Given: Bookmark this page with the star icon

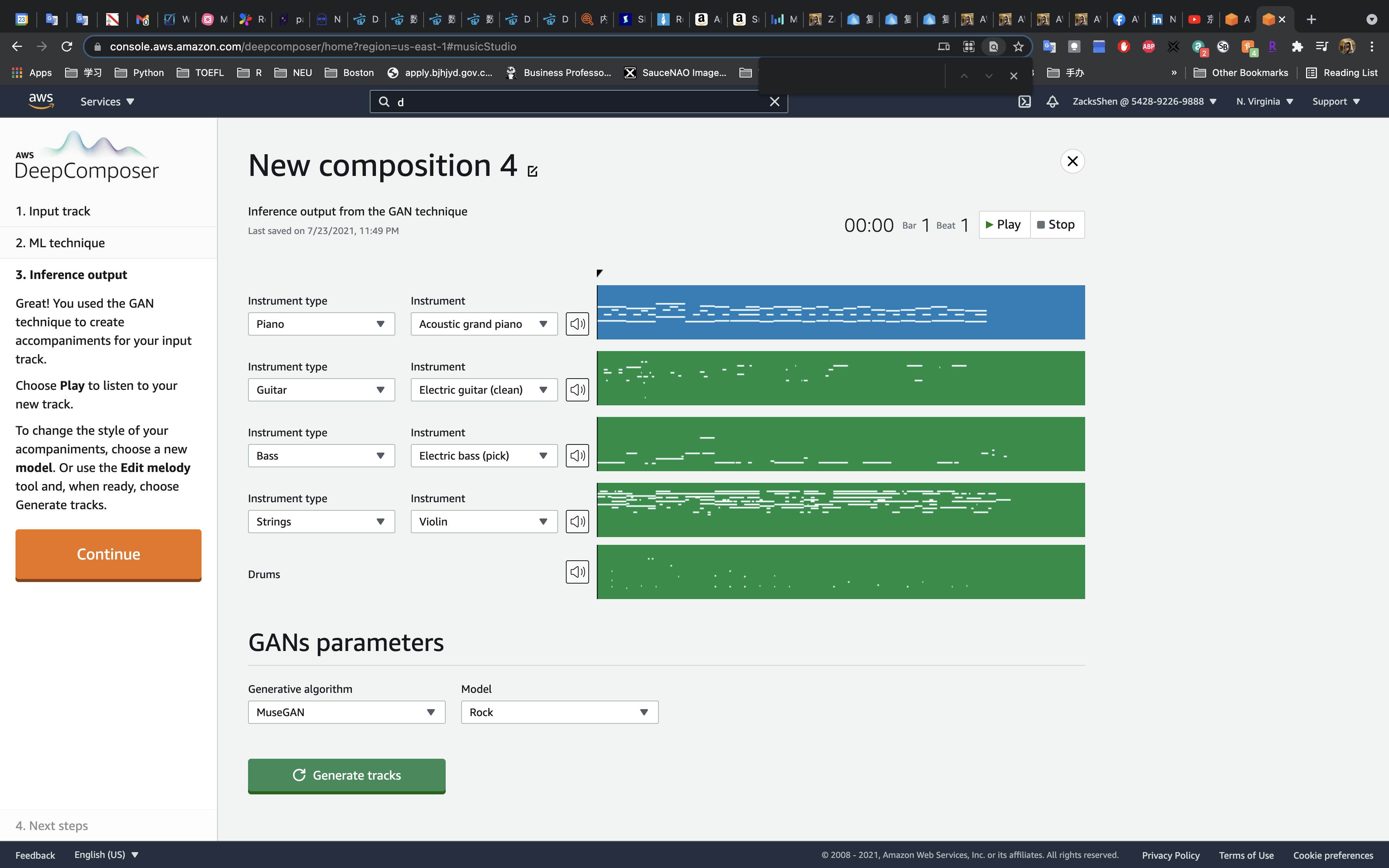Looking at the screenshot, I should [1018, 46].
